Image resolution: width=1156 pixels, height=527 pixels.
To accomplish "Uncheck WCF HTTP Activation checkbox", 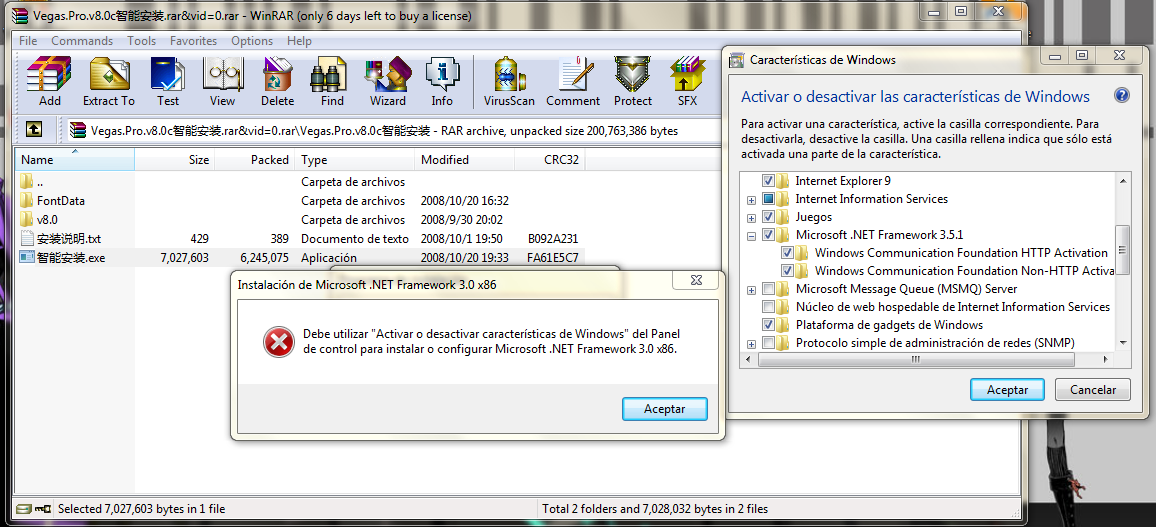I will tap(787, 253).
